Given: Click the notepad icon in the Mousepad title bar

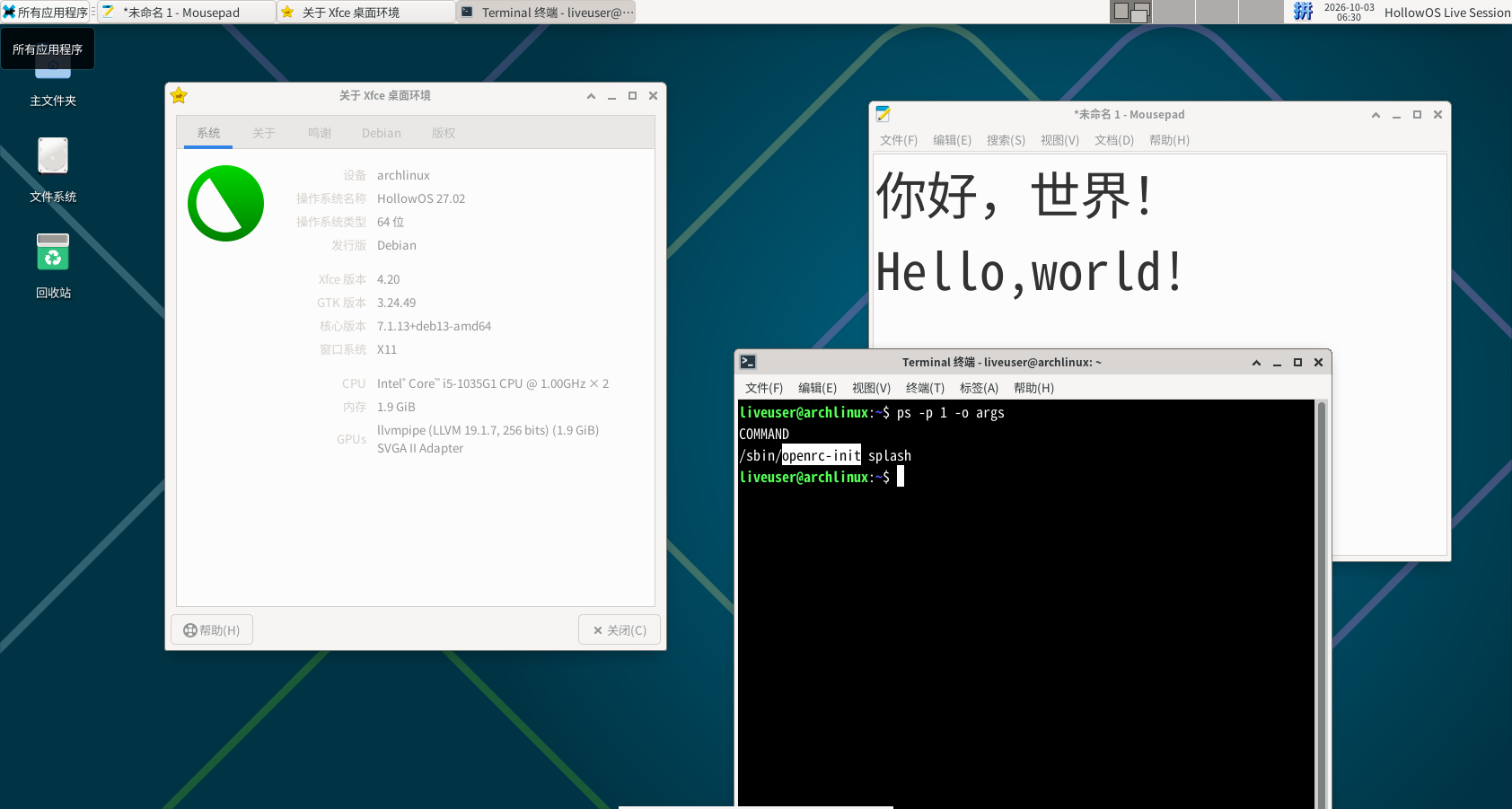Looking at the screenshot, I should pos(883,114).
